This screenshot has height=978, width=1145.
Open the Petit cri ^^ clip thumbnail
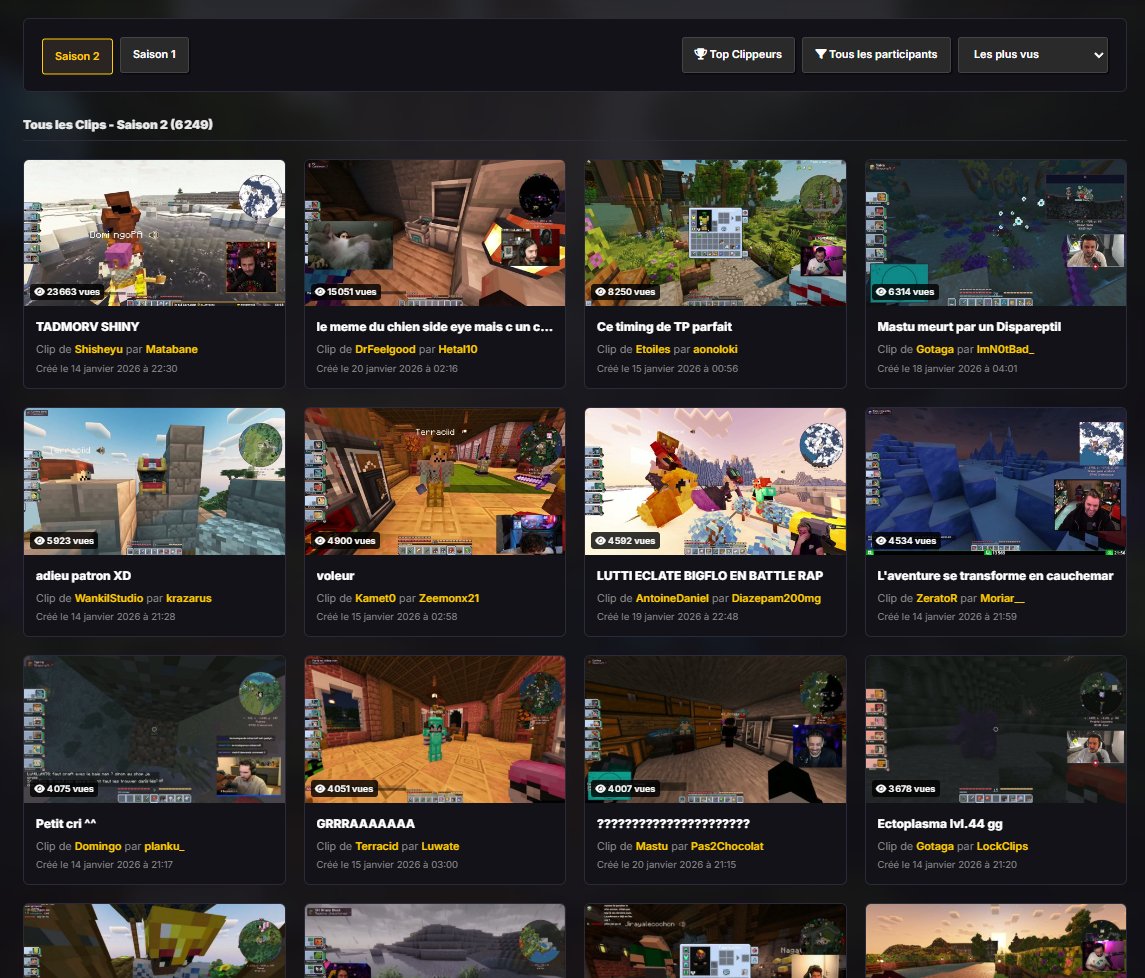tap(154, 730)
